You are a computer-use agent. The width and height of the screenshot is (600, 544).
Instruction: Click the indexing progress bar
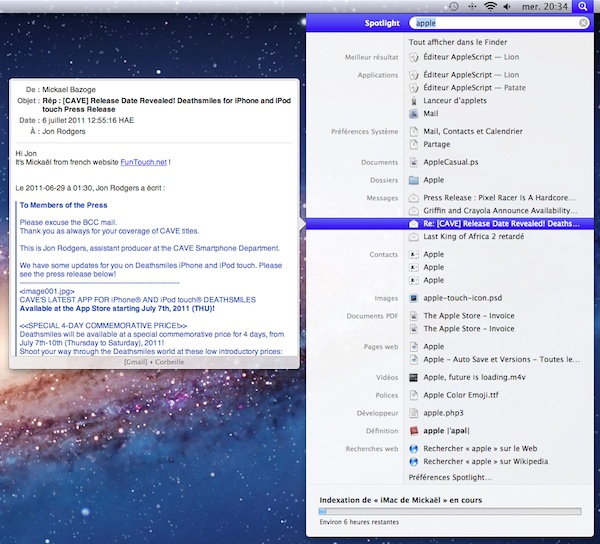point(450,511)
